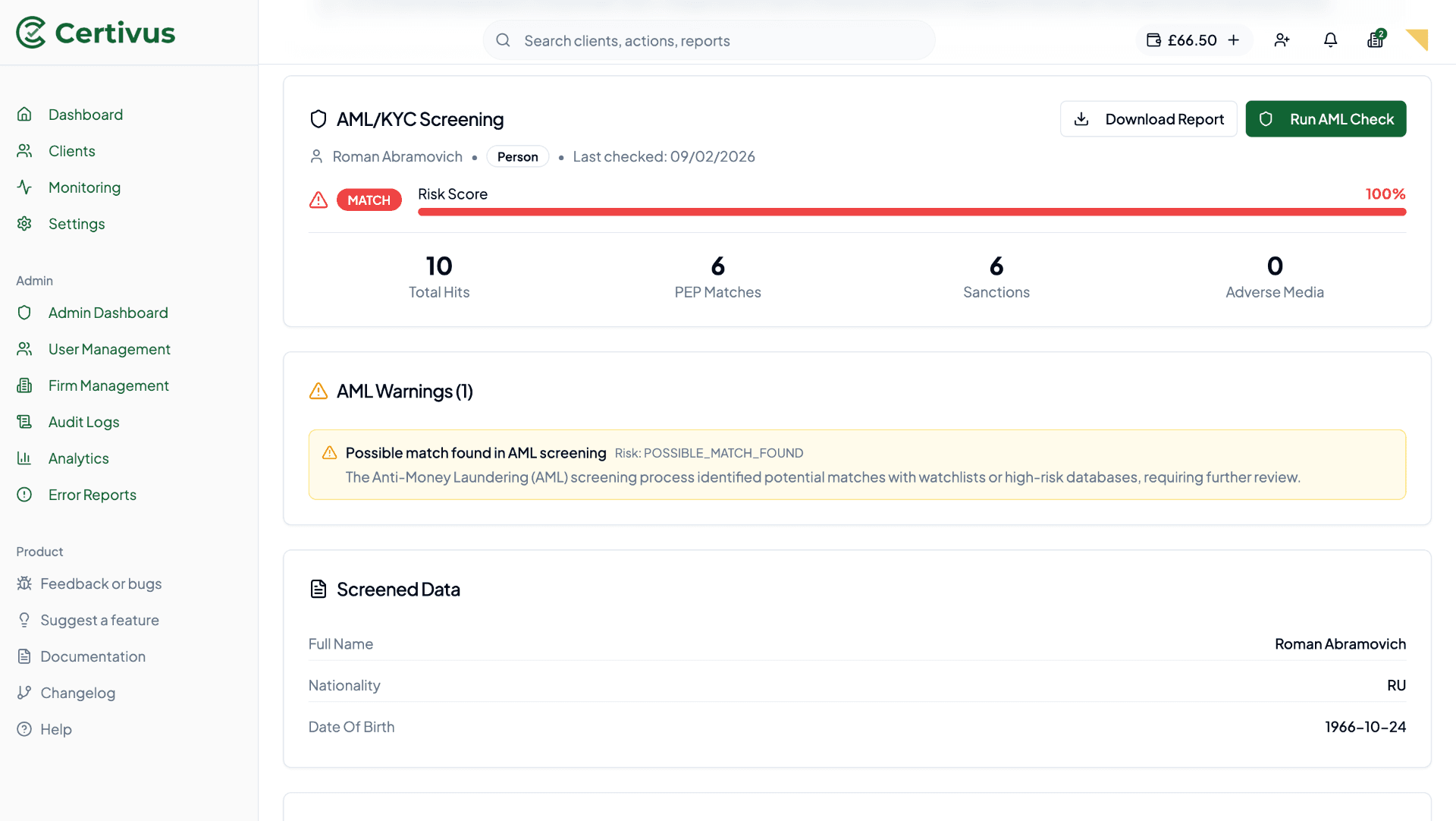1456x821 pixels.
Task: Open Audit Logs menu item
Action: (83, 422)
